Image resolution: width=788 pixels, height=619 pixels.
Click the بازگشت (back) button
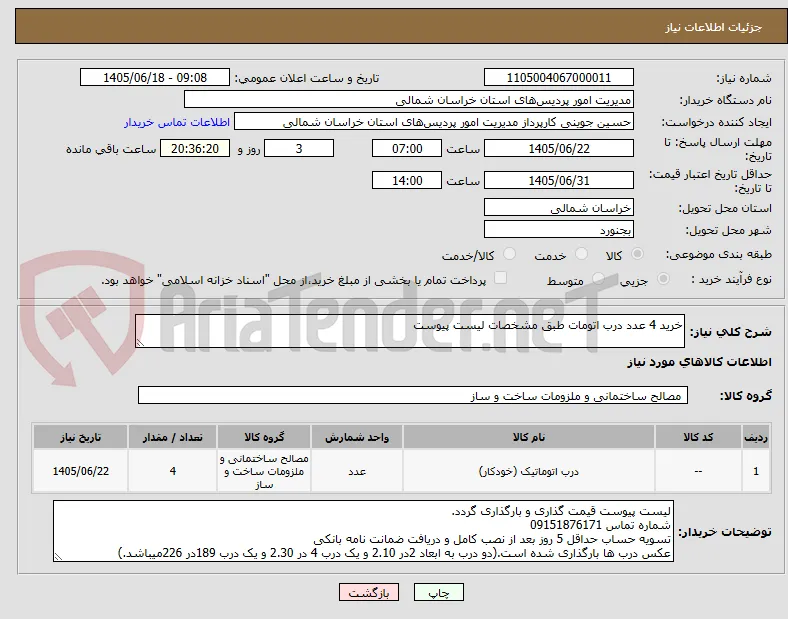tap(369, 592)
